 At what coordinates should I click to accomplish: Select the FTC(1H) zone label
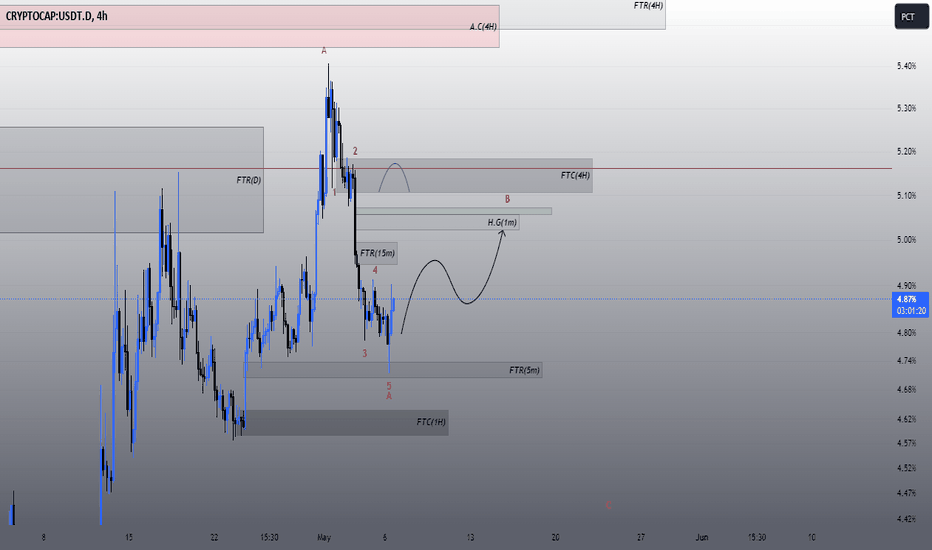coord(431,422)
